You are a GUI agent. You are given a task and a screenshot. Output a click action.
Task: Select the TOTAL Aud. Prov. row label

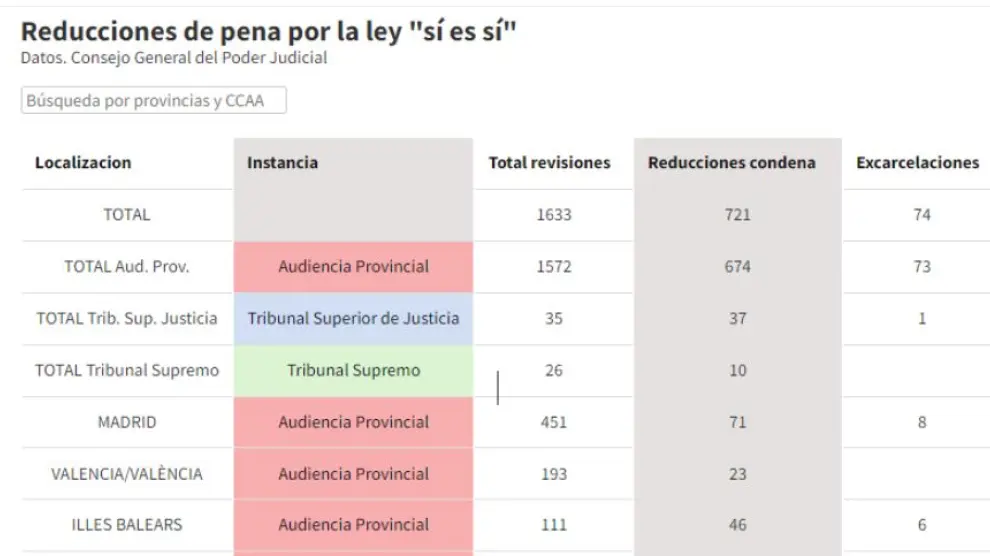click(127, 267)
